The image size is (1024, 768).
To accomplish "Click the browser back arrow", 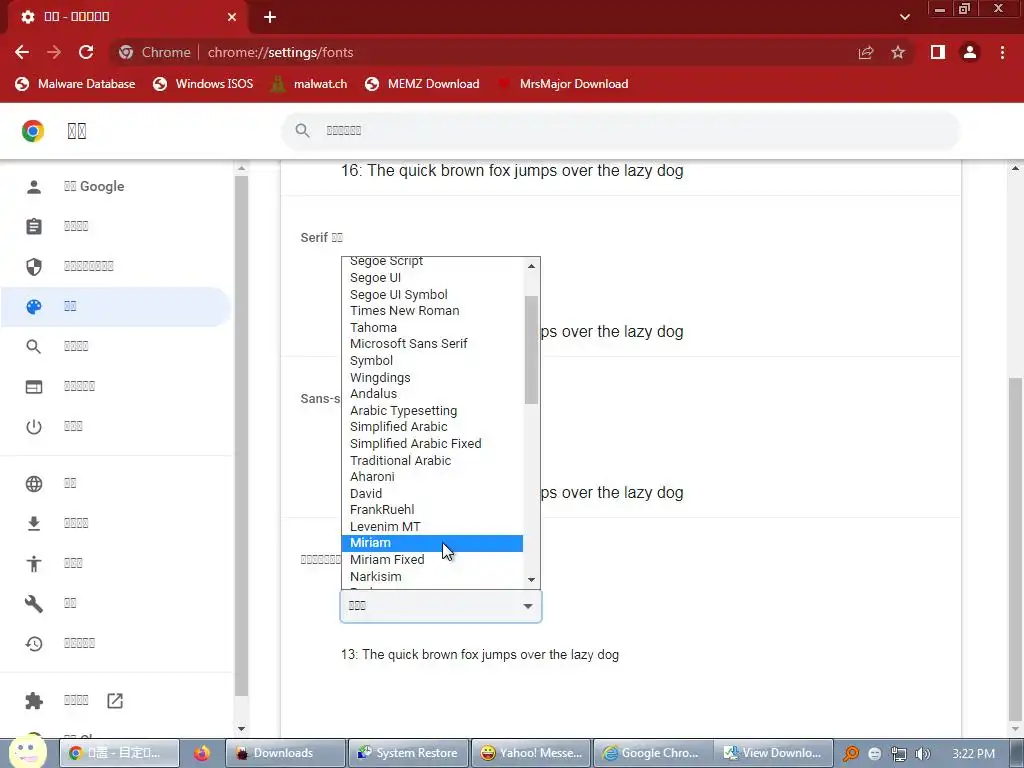I will [x=22, y=52].
